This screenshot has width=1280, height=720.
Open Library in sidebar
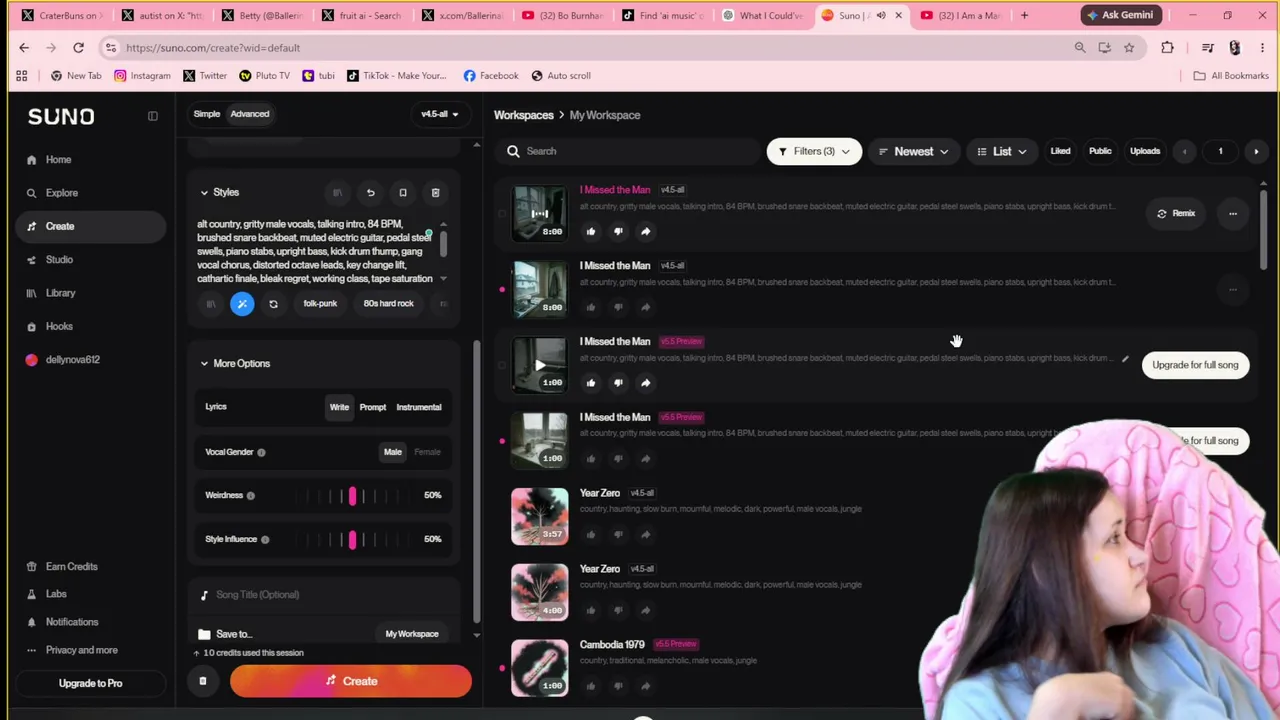click(x=60, y=293)
